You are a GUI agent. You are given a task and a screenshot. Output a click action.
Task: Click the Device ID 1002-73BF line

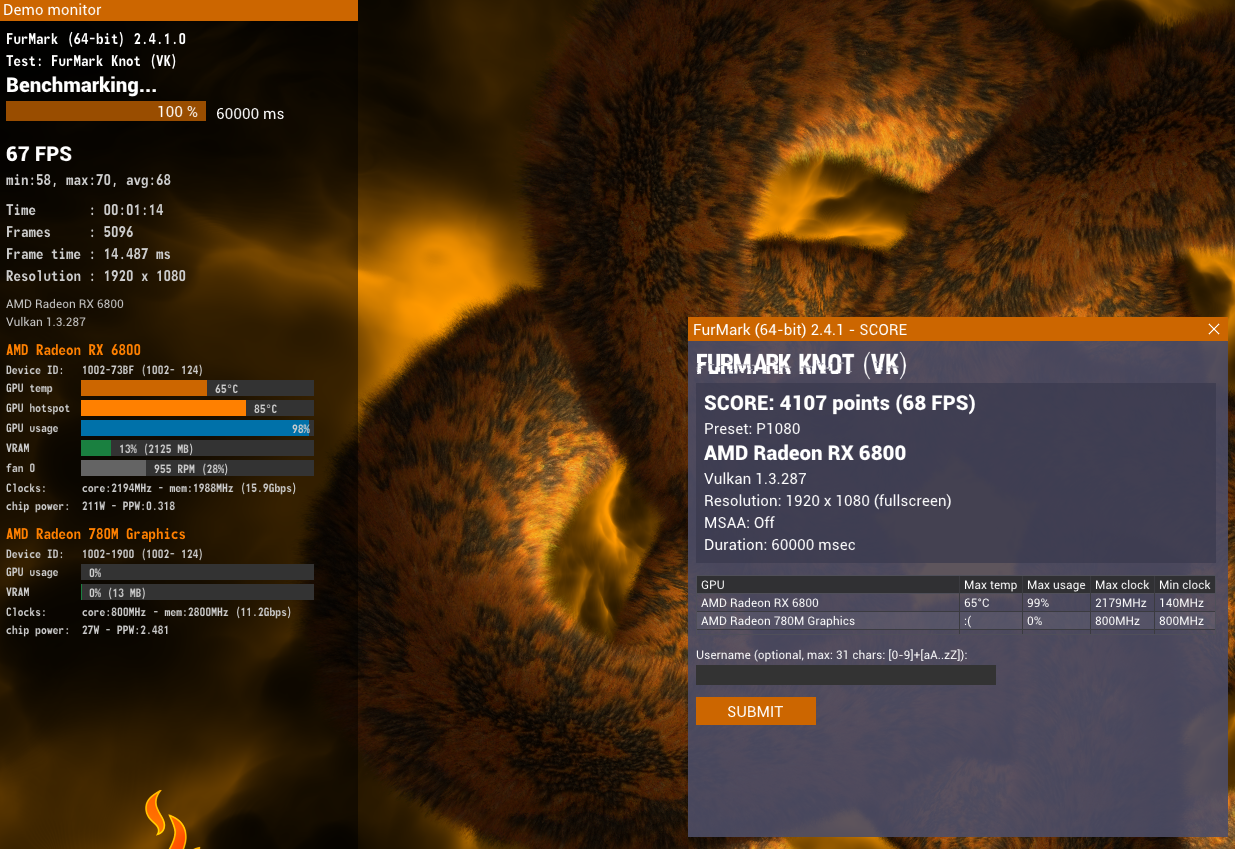104,370
